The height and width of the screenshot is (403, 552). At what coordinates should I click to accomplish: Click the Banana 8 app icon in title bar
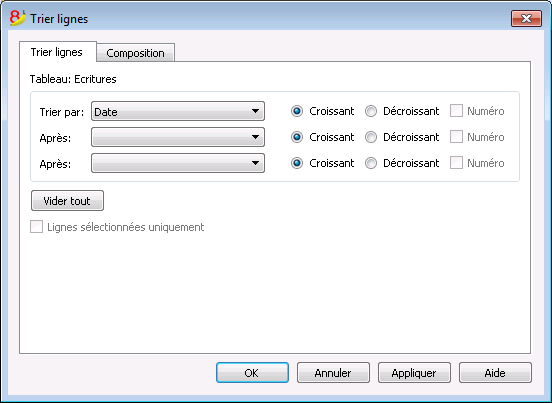pos(18,18)
